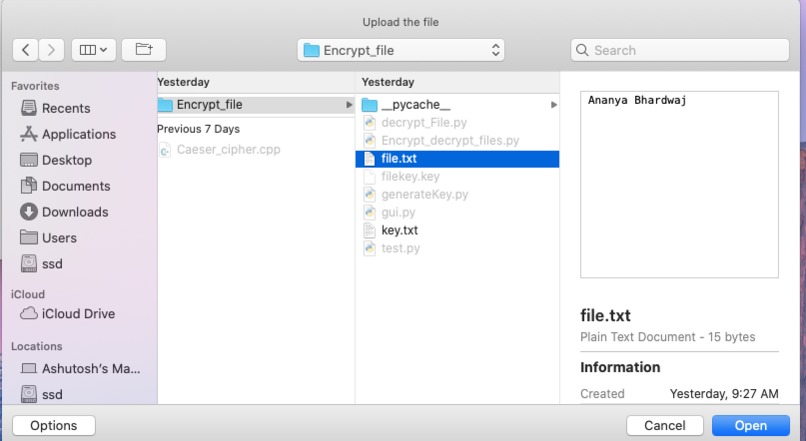This screenshot has height=441, width=806.
Task: Select test.py
Action: pyautogui.click(x=400, y=248)
